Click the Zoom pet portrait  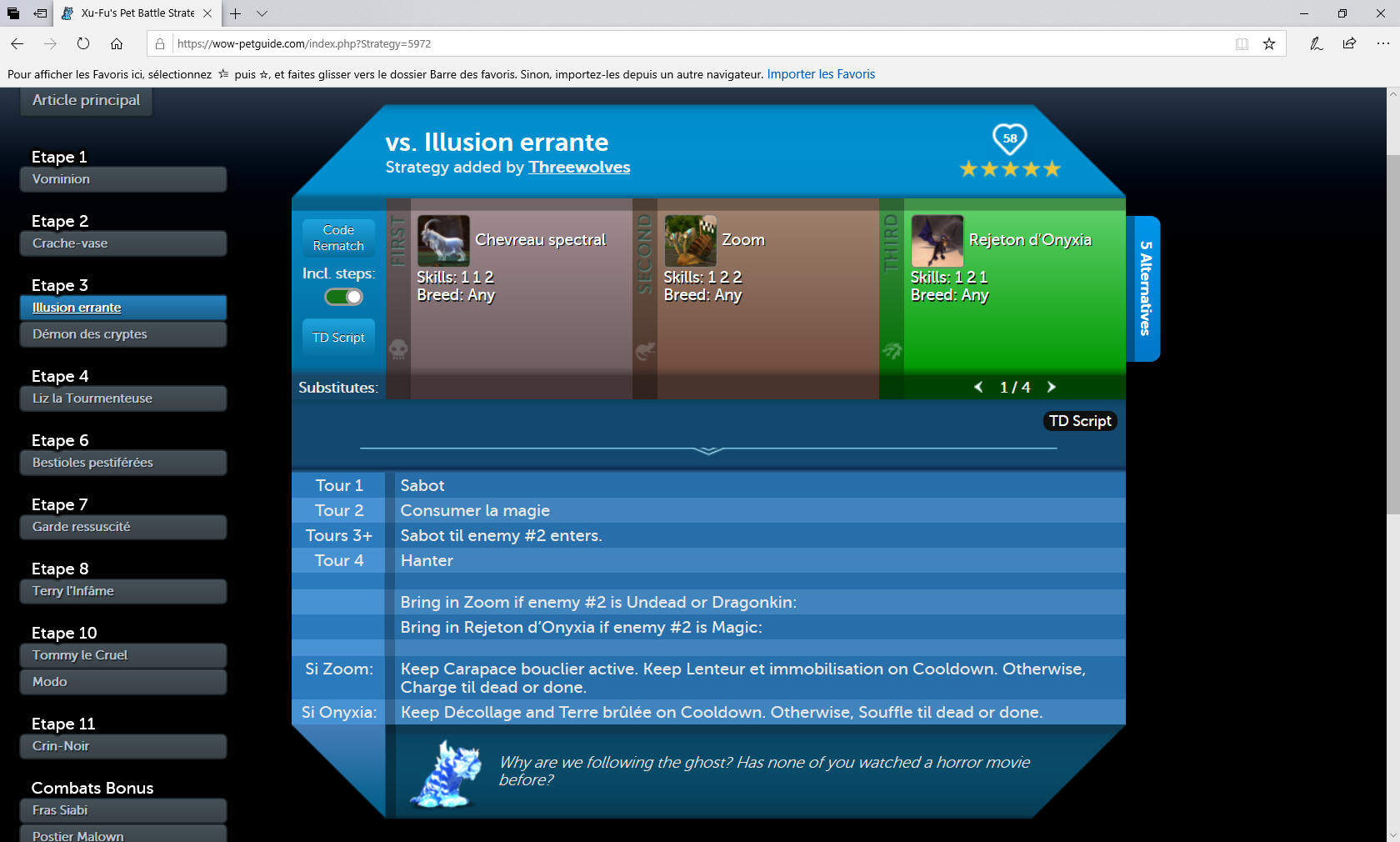pos(690,241)
